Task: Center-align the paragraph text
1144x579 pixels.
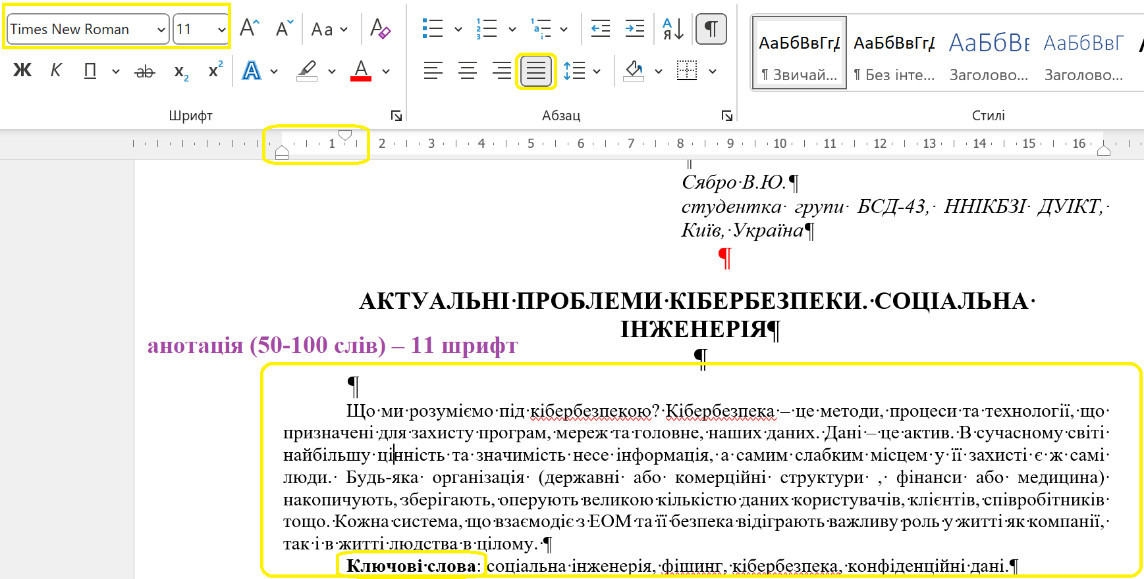Action: [467, 71]
